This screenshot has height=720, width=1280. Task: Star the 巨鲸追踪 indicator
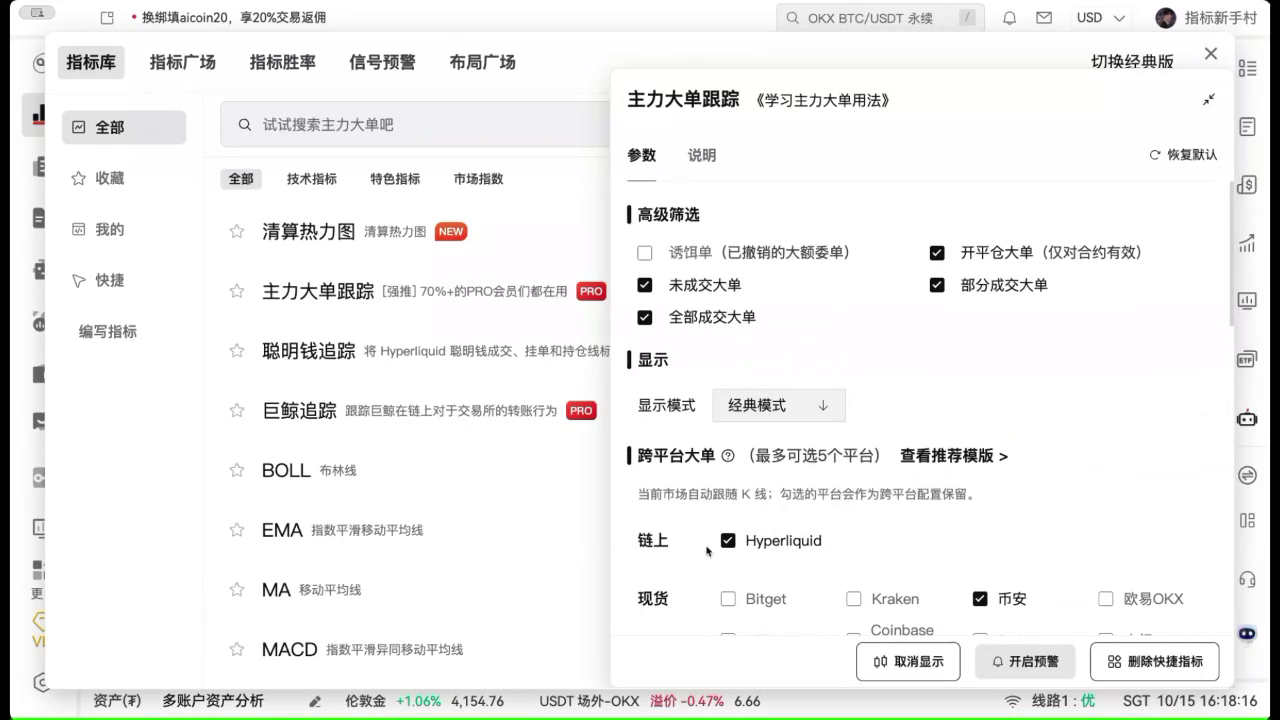point(237,410)
